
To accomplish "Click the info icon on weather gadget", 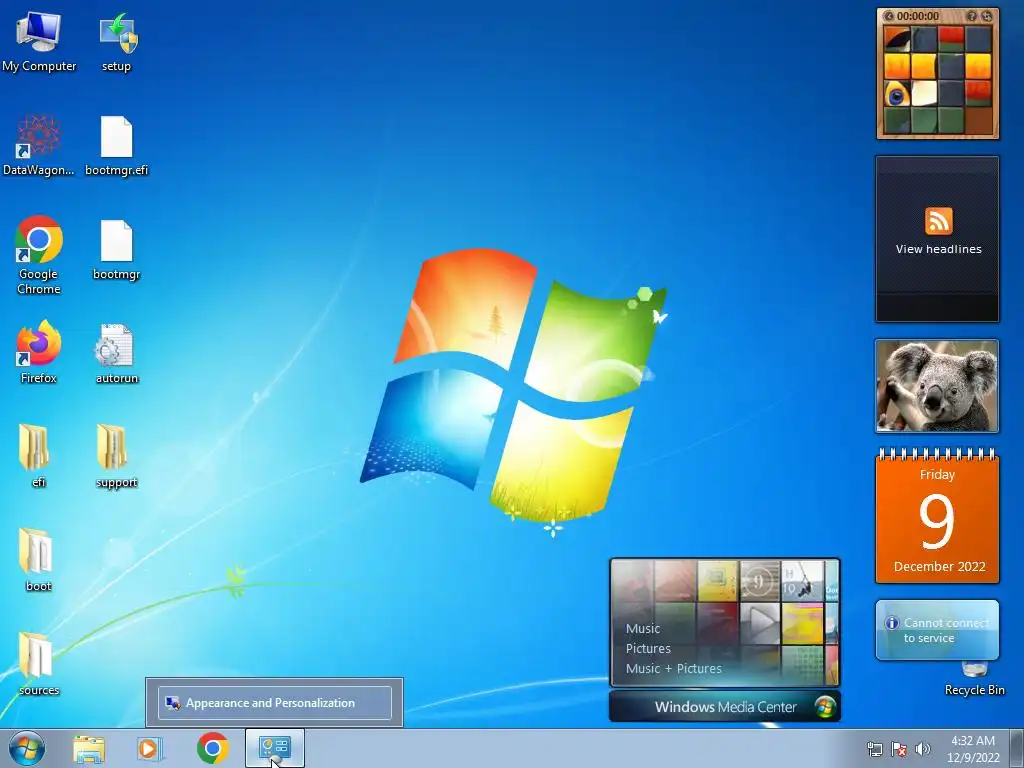I will point(891,623).
